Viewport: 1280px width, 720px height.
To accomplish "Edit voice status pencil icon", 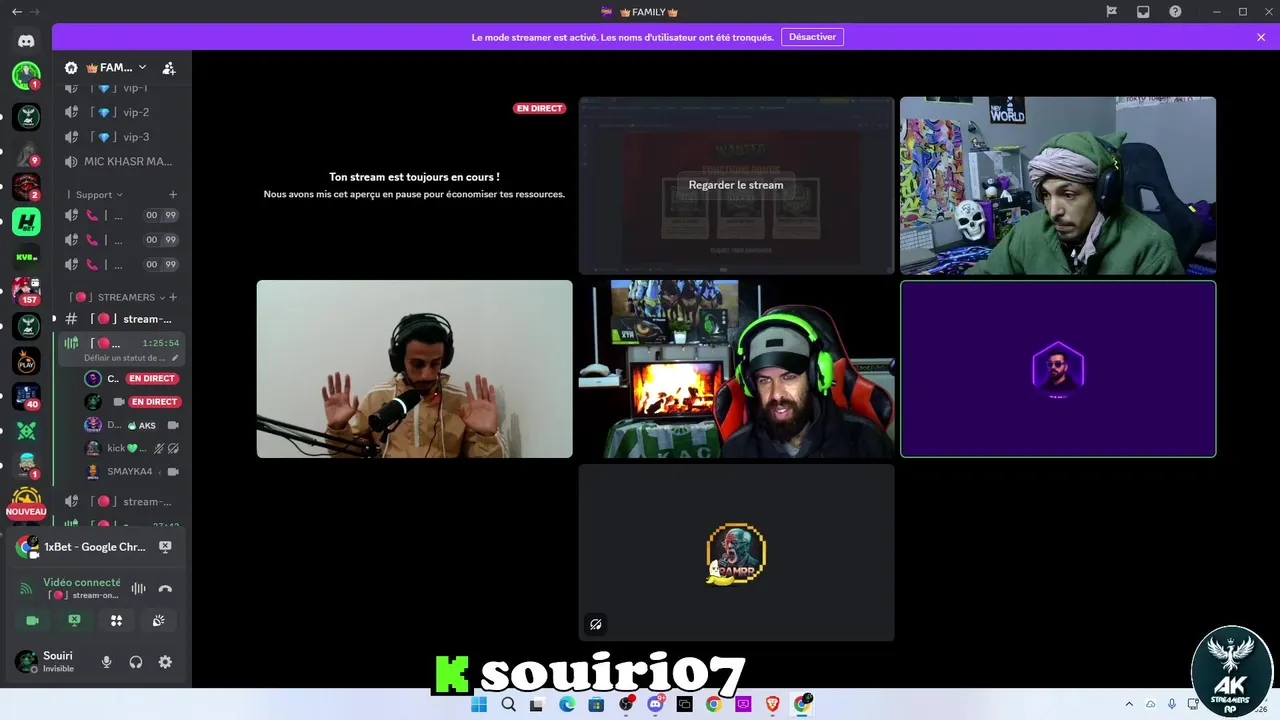I will (x=176, y=357).
